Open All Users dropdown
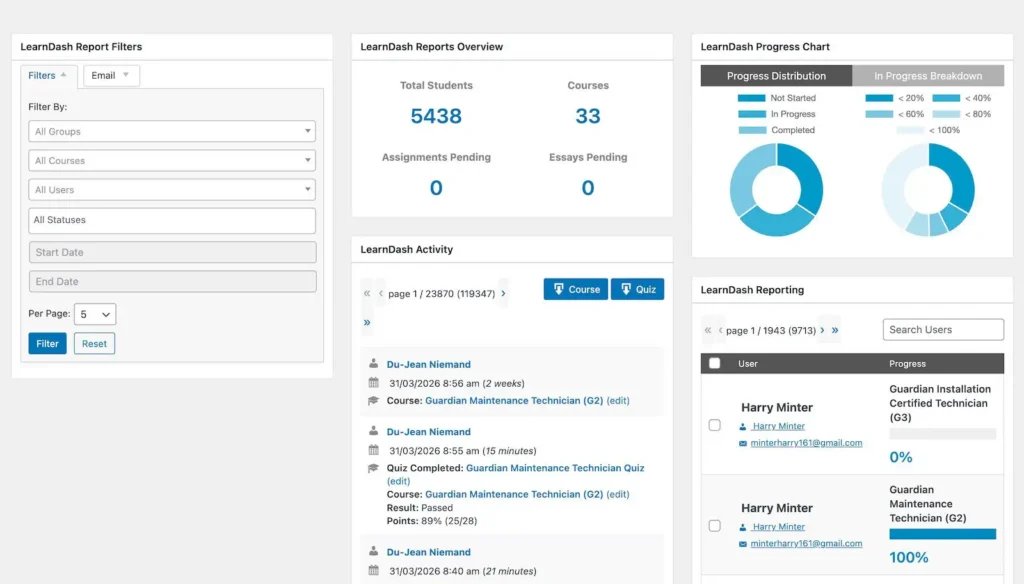 click(x=172, y=189)
